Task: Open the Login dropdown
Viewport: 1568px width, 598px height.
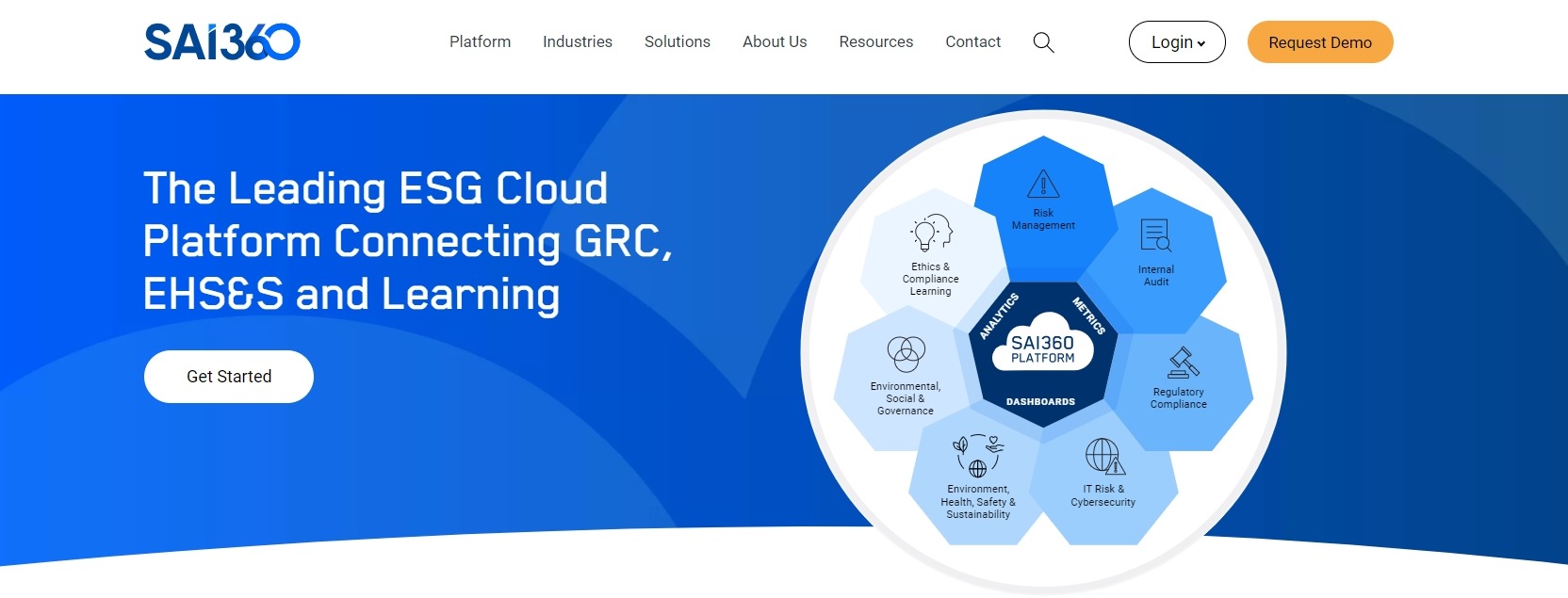Action: pyautogui.click(x=1177, y=42)
